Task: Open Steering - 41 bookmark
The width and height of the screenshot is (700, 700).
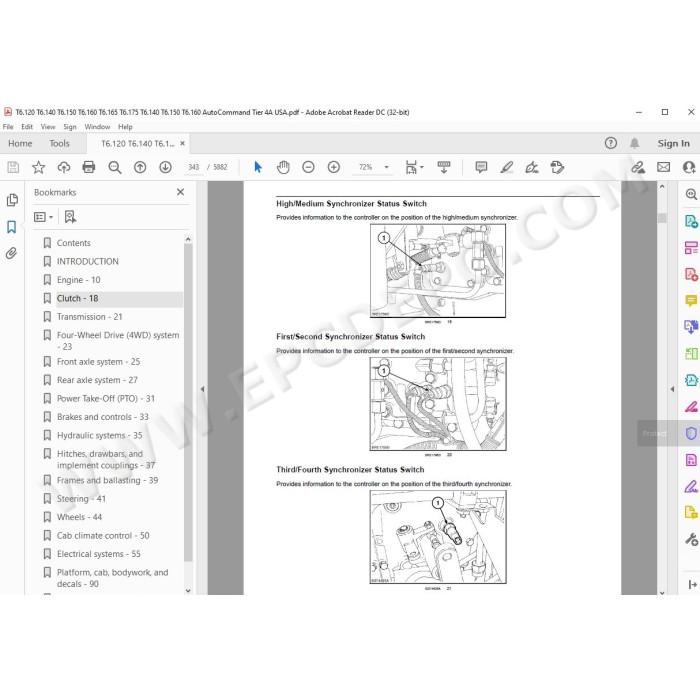Action: point(81,499)
